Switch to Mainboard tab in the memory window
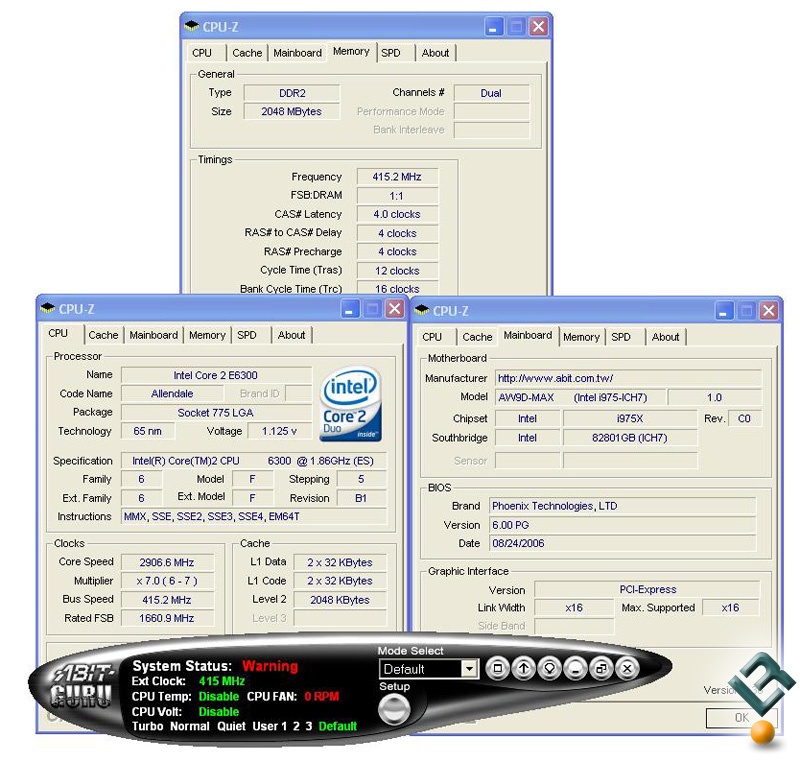This screenshot has width=800, height=762. click(297, 53)
